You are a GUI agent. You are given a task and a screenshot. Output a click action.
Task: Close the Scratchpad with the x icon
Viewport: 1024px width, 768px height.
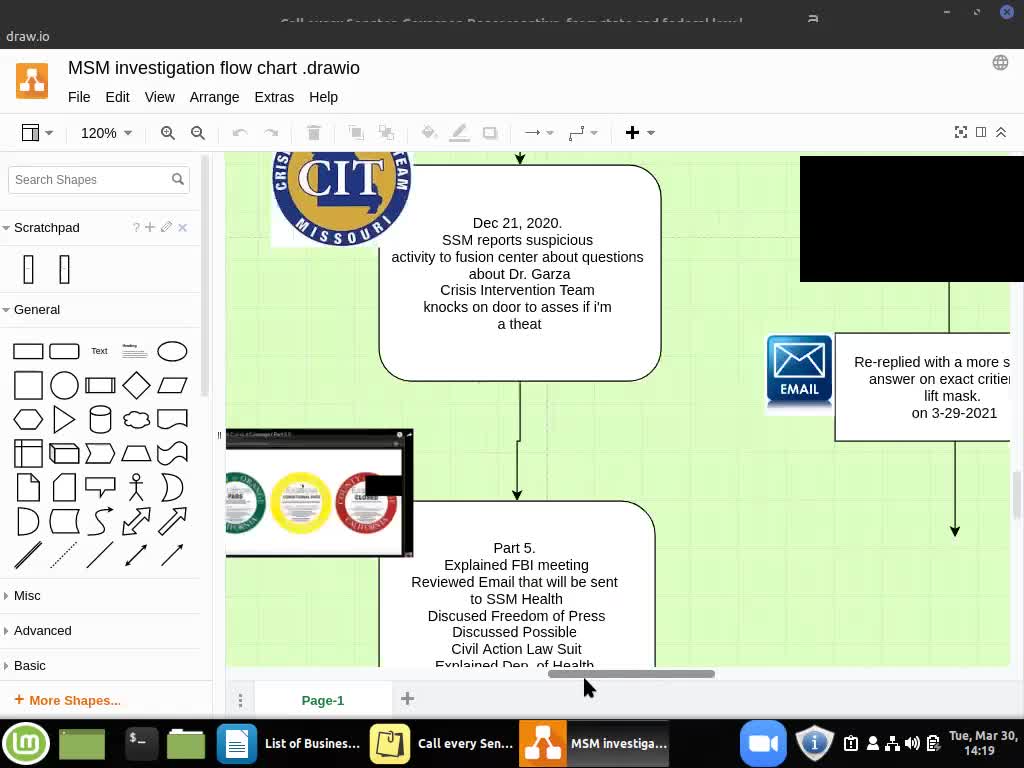(x=183, y=227)
